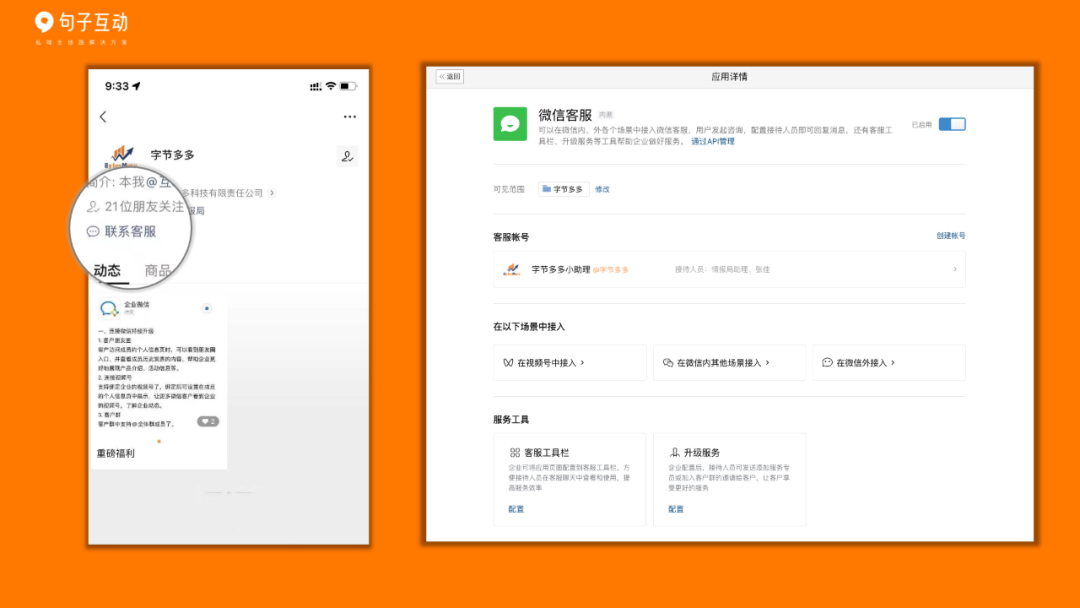Expand 在微信外接入 option
Viewport: 1080px width, 608px height.
tap(889, 363)
